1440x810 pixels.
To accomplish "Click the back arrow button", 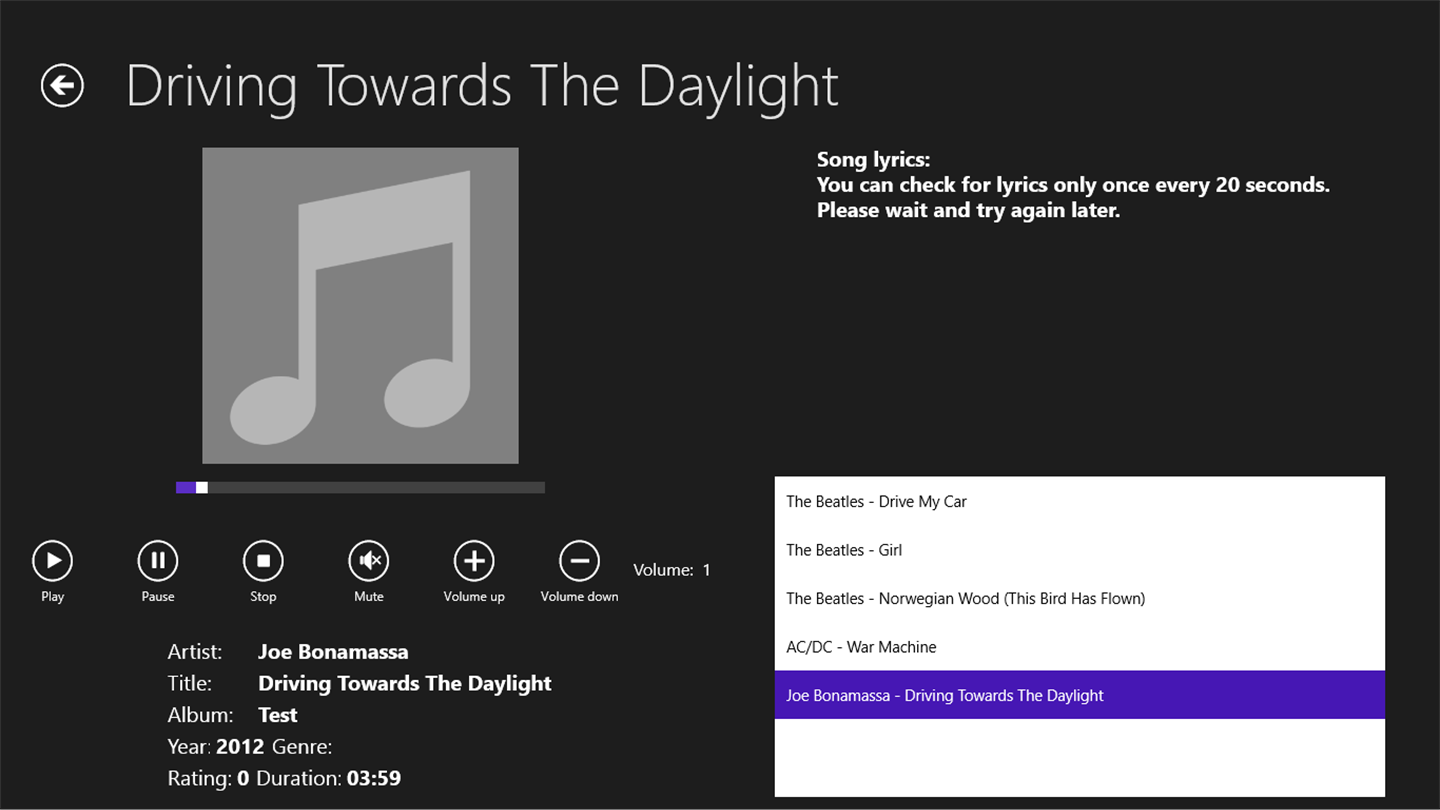I will click(x=62, y=86).
